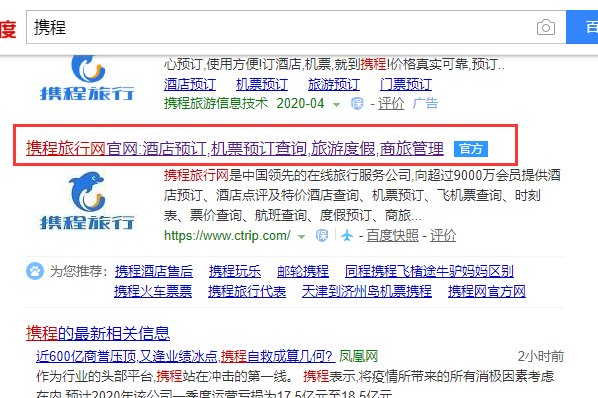Expand dropdown arrow next to 2020-04
This screenshot has width=598, height=398.
point(336,104)
